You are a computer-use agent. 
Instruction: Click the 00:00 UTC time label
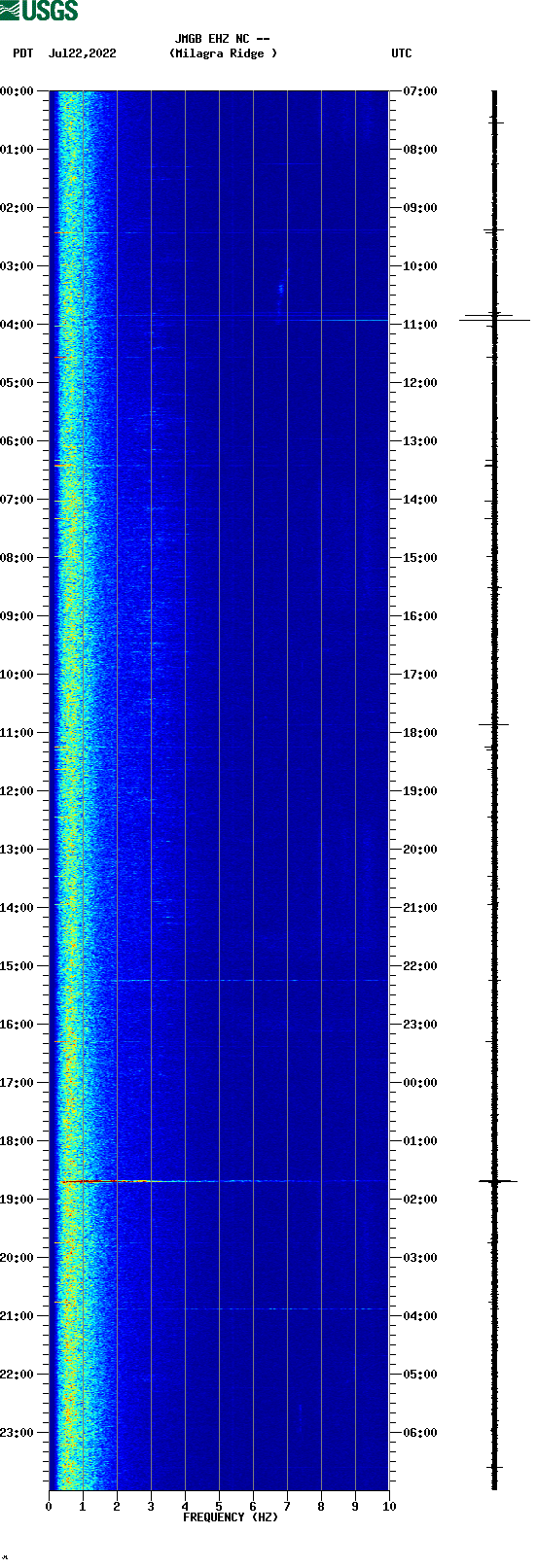click(420, 1083)
